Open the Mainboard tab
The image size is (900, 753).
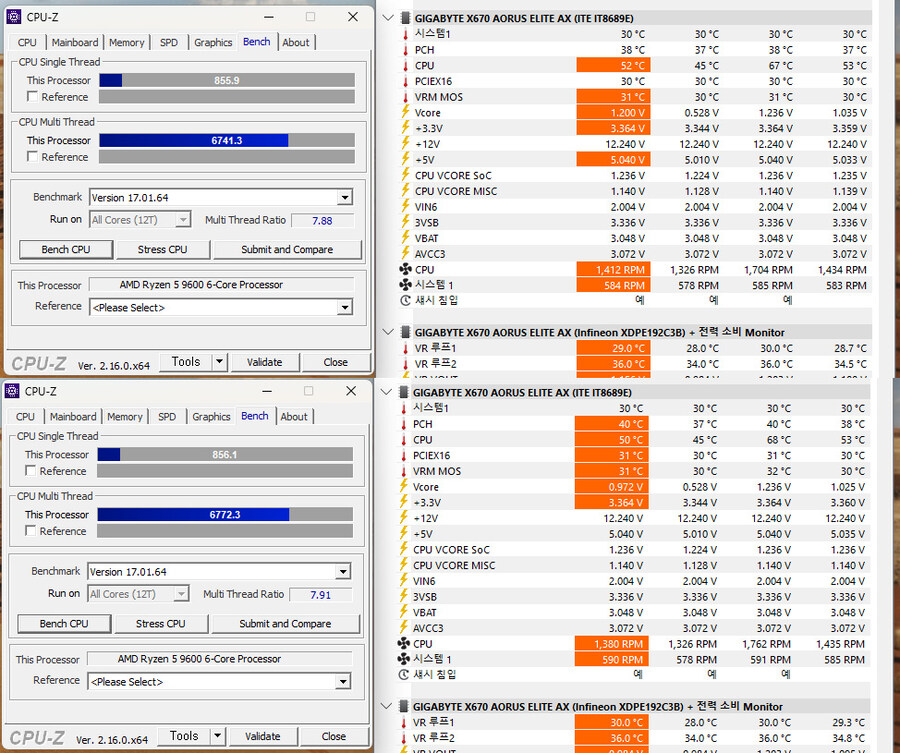coord(75,42)
